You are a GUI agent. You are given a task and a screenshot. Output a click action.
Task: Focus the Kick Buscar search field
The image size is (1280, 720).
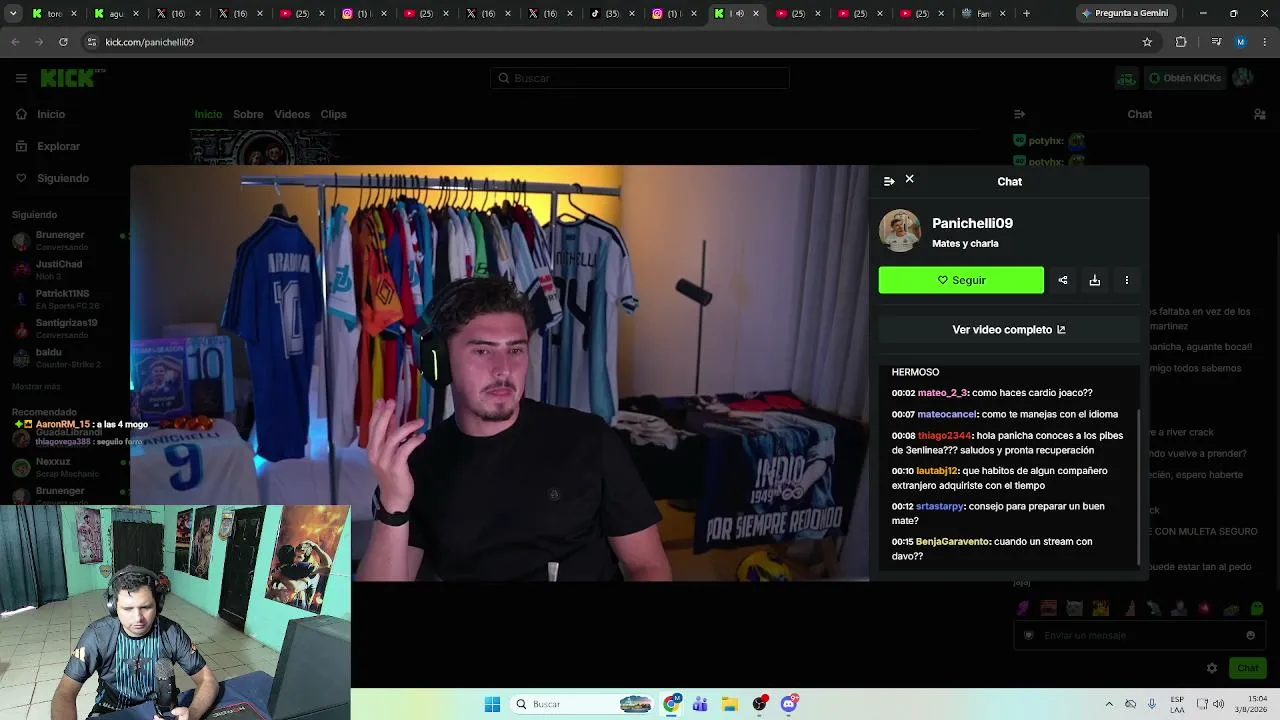click(x=640, y=78)
